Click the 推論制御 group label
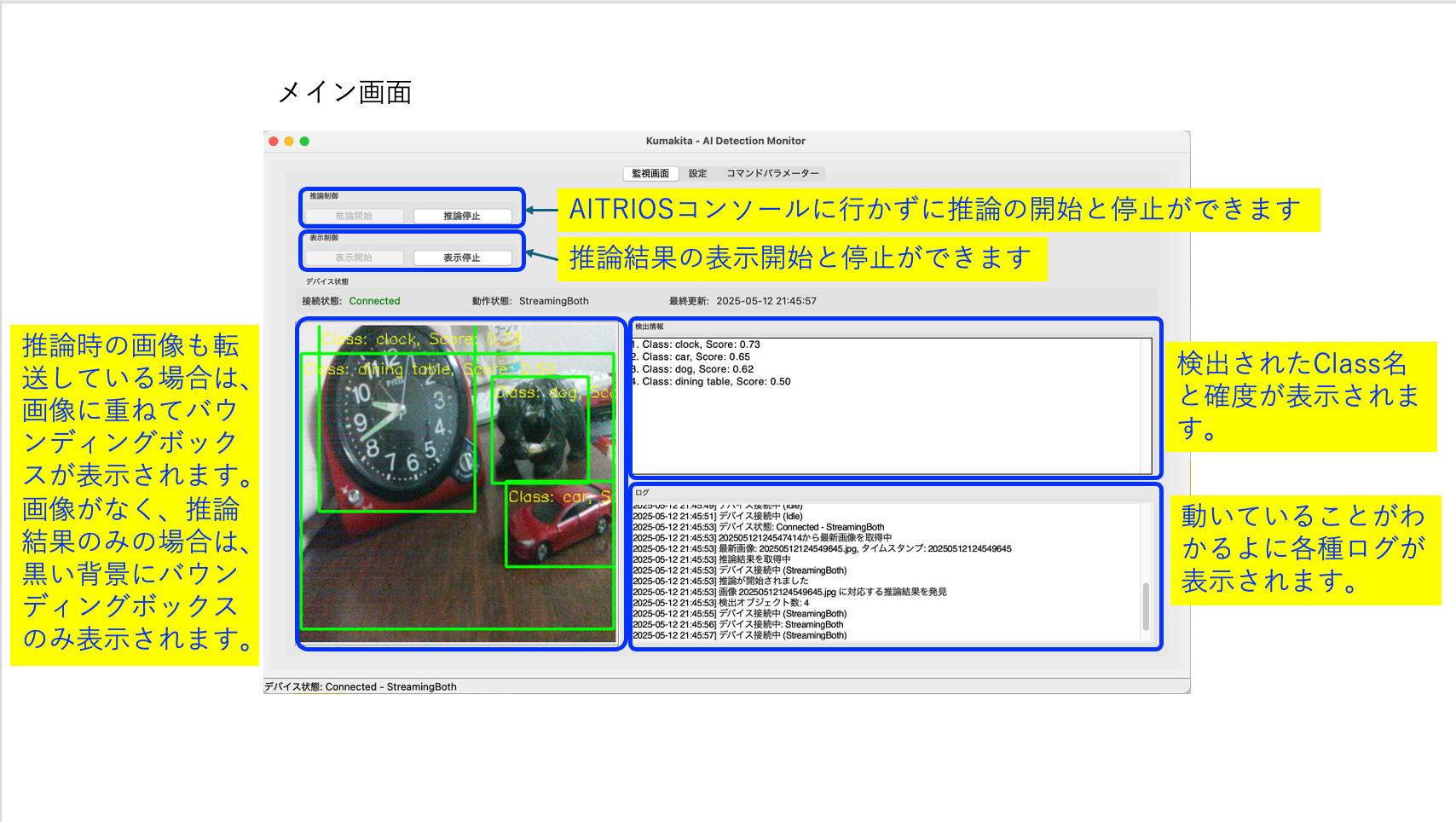The image size is (1456, 822). 324,196
